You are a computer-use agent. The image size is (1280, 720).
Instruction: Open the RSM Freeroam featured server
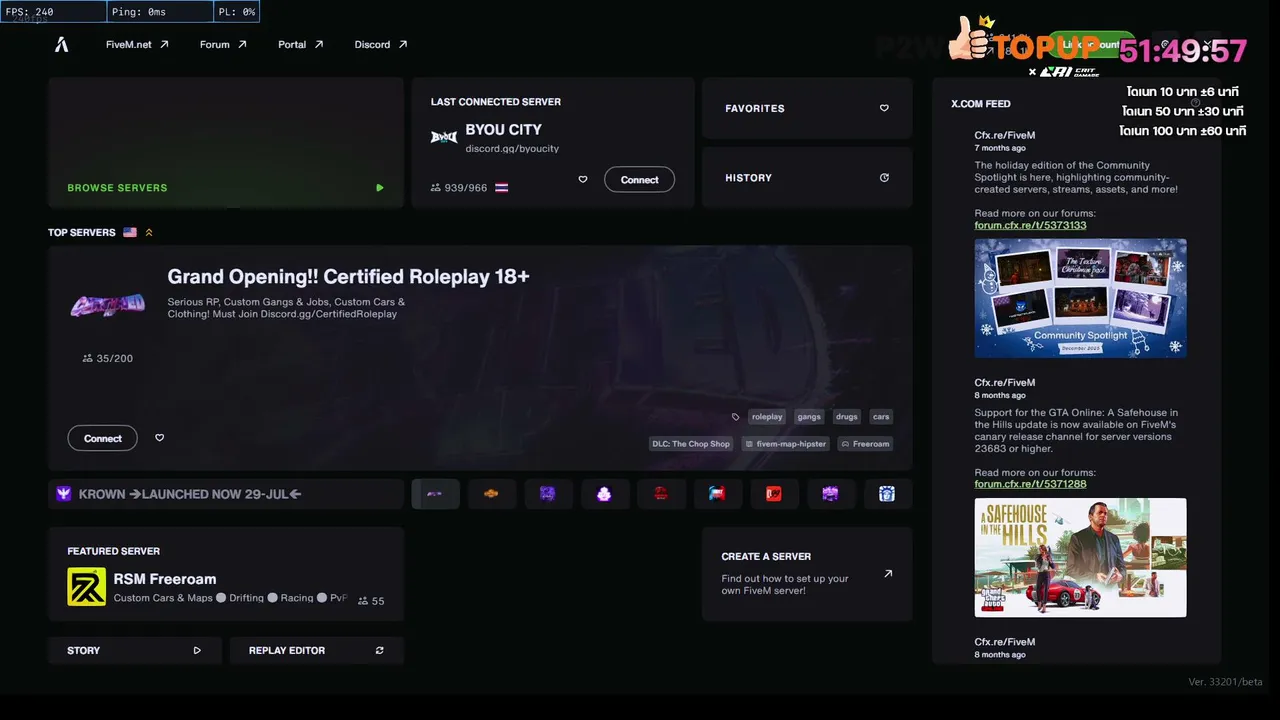[x=226, y=575]
